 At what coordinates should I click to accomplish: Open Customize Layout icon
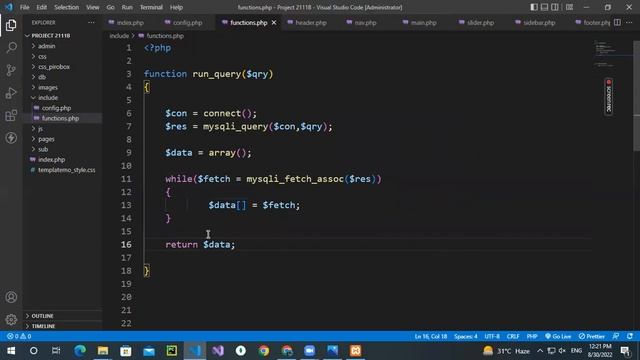(569, 7)
